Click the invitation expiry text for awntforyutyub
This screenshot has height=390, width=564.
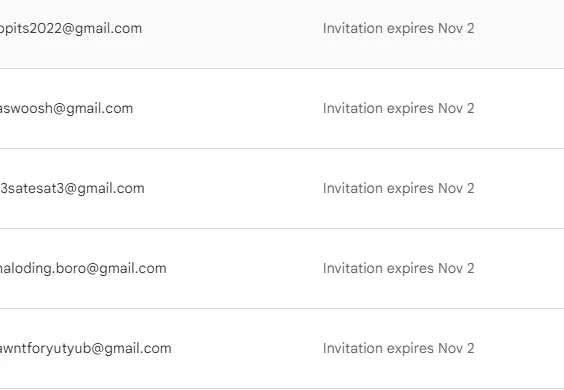(399, 348)
